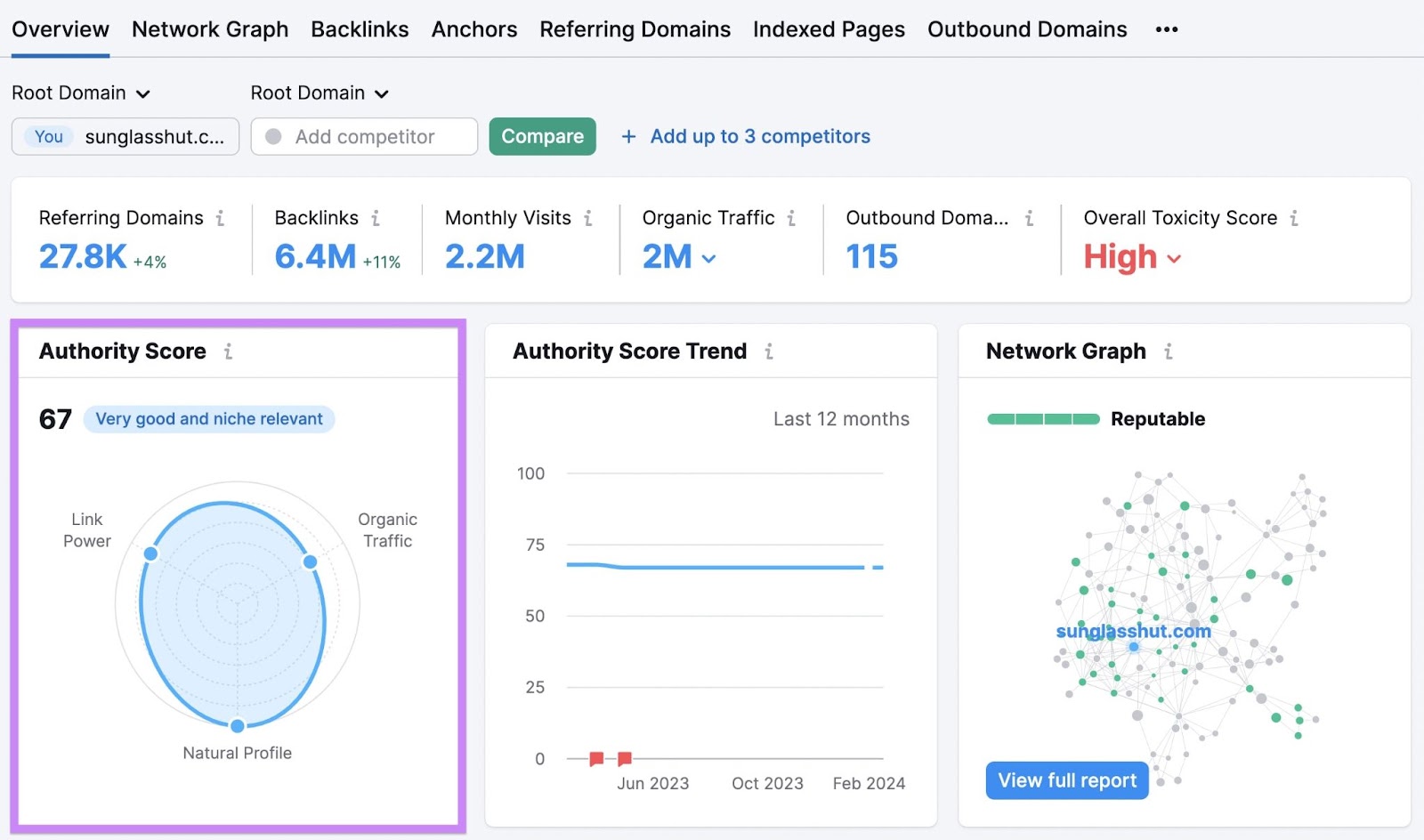
Task: Open the Authority Score Trend info icon
Action: (767, 351)
